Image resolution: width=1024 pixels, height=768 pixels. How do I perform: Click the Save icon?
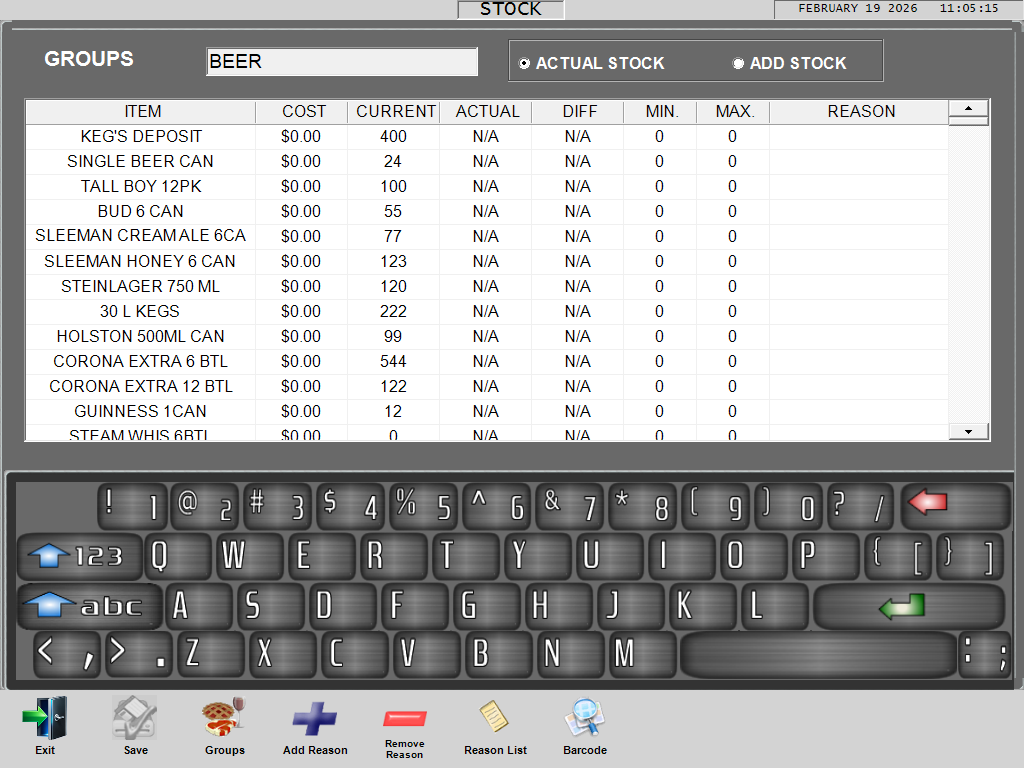tap(134, 718)
